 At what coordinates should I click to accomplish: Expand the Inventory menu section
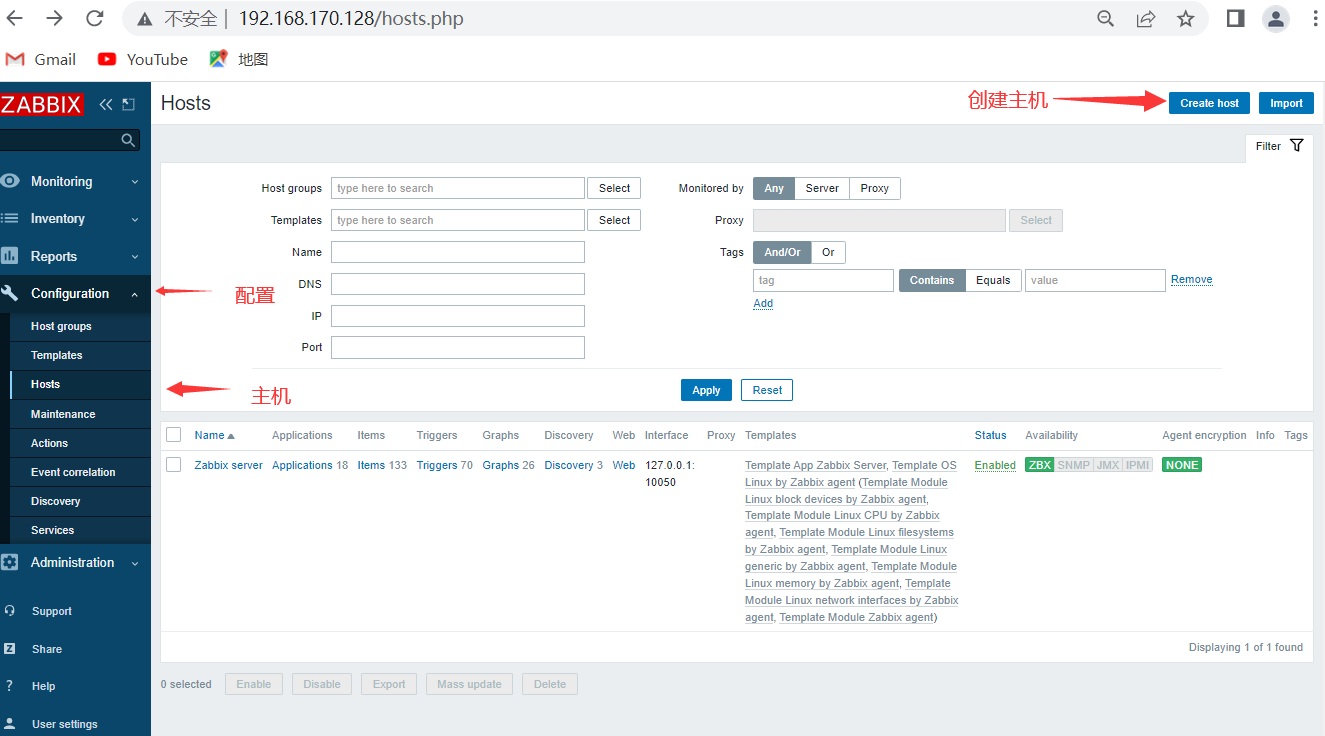(x=75, y=219)
